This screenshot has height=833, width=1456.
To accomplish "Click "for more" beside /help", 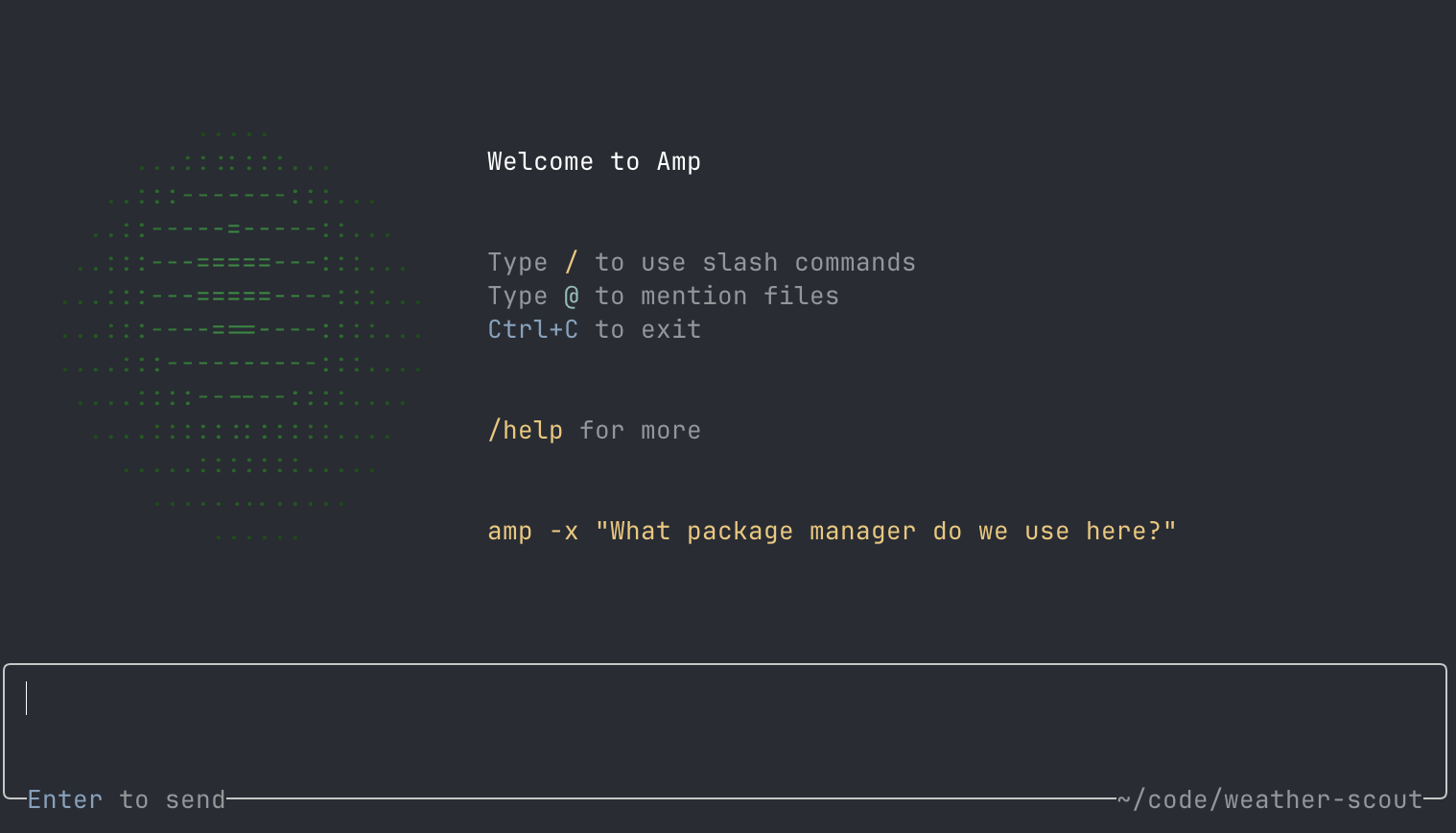I will click(x=640, y=431).
